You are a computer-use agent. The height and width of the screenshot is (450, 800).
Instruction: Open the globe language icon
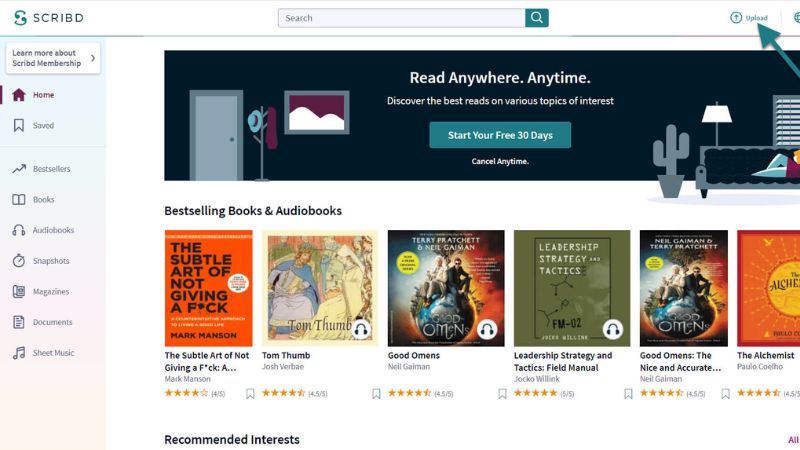(x=797, y=18)
